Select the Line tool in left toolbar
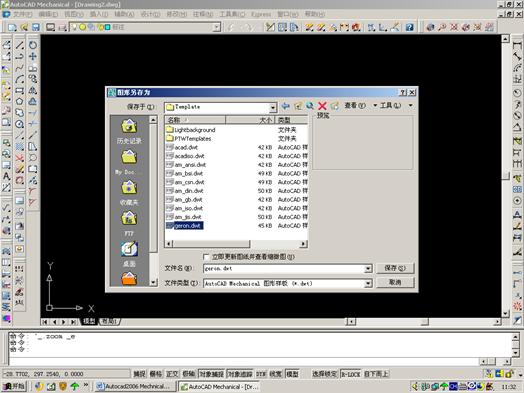Screen dimensions: 524x393 click(x=20, y=45)
